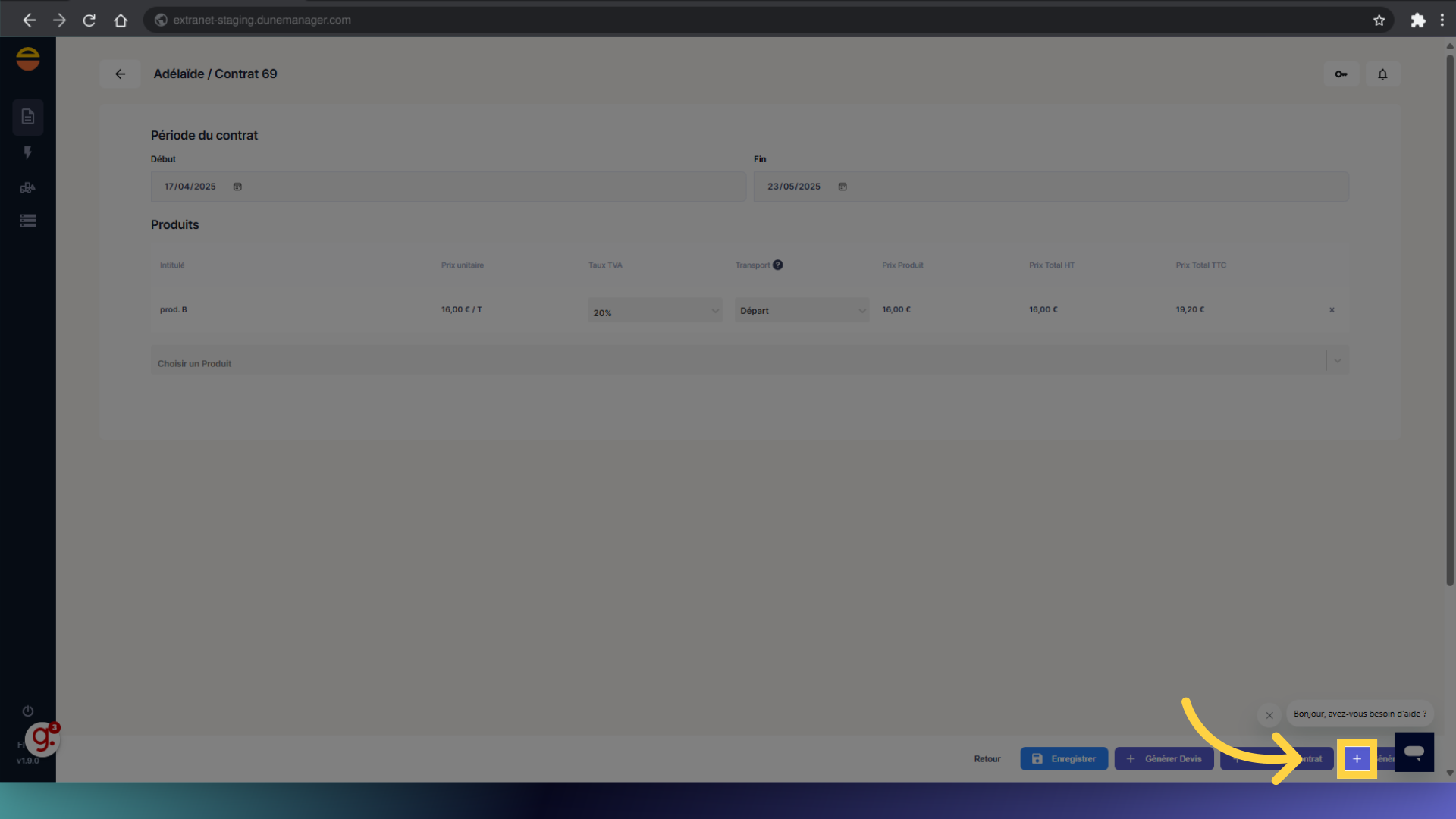Click the key icon in header
The image size is (1456, 819).
point(1341,74)
